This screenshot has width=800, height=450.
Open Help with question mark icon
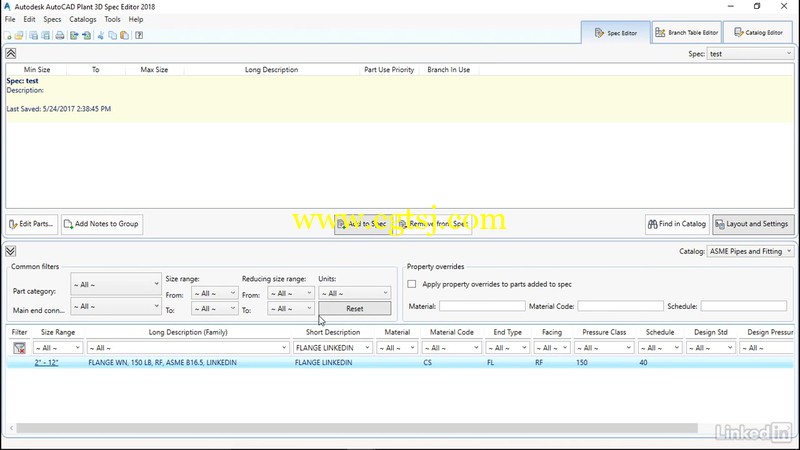point(139,35)
